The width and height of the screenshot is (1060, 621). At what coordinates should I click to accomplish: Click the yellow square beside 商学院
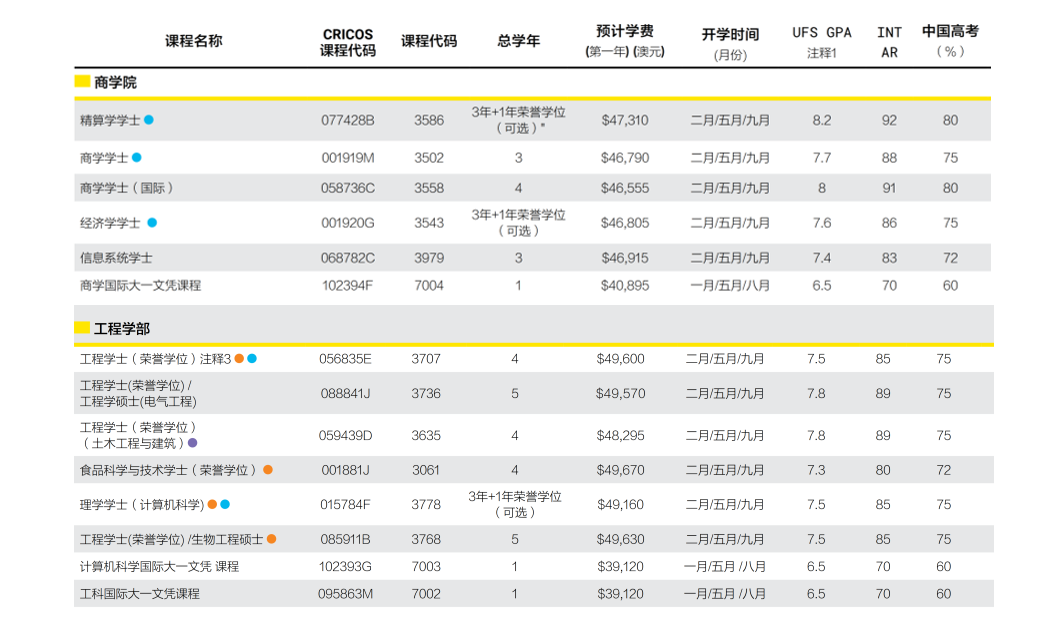coord(82,82)
